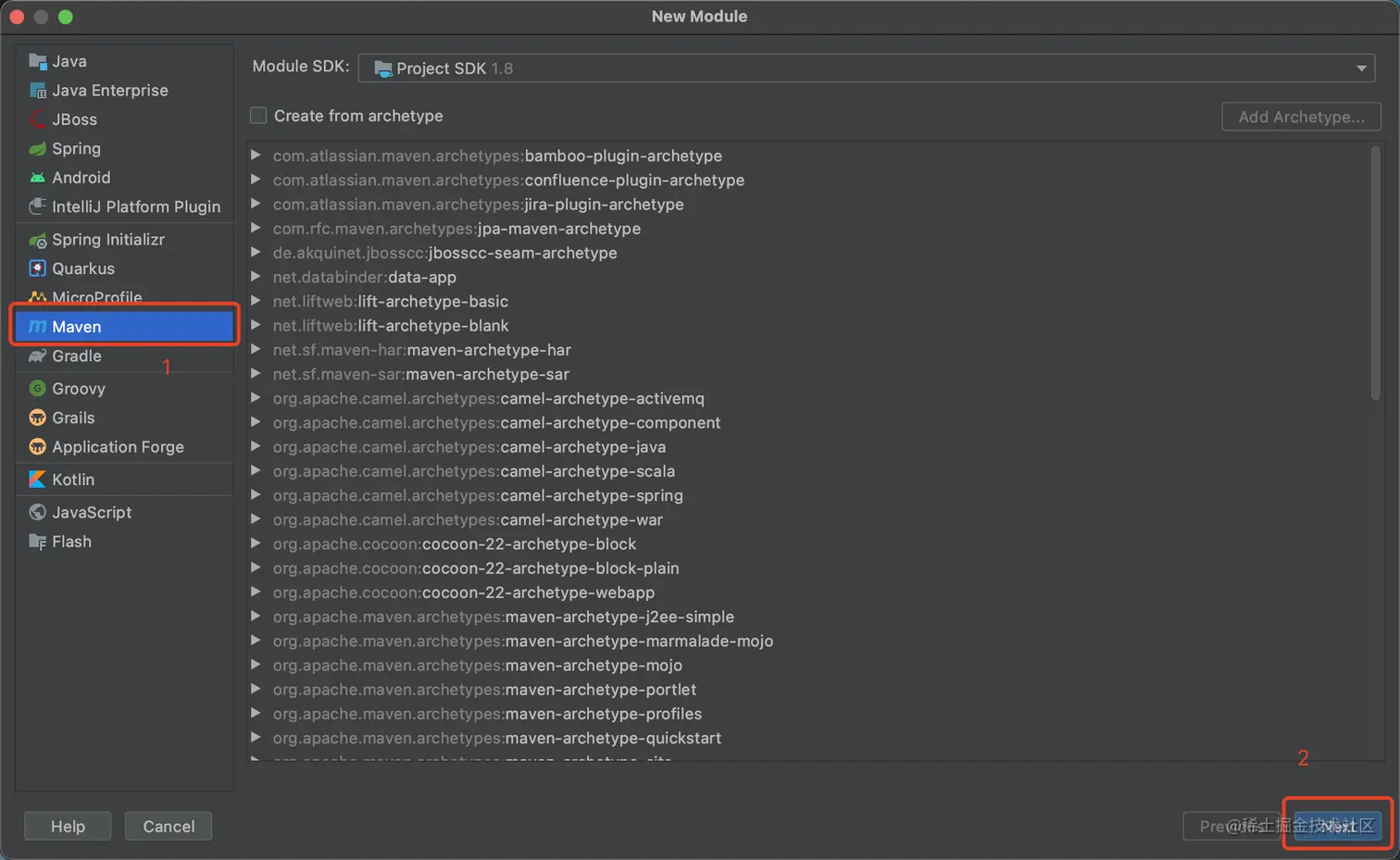Click the Kotlin logo icon
Image resolution: width=1400 pixels, height=860 pixels.
pos(37,480)
